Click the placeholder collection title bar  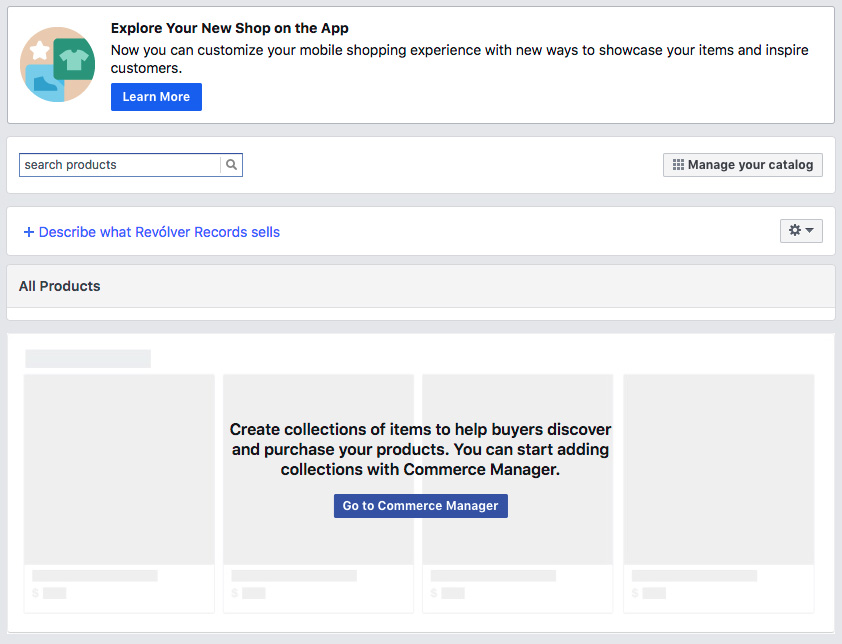(88, 359)
